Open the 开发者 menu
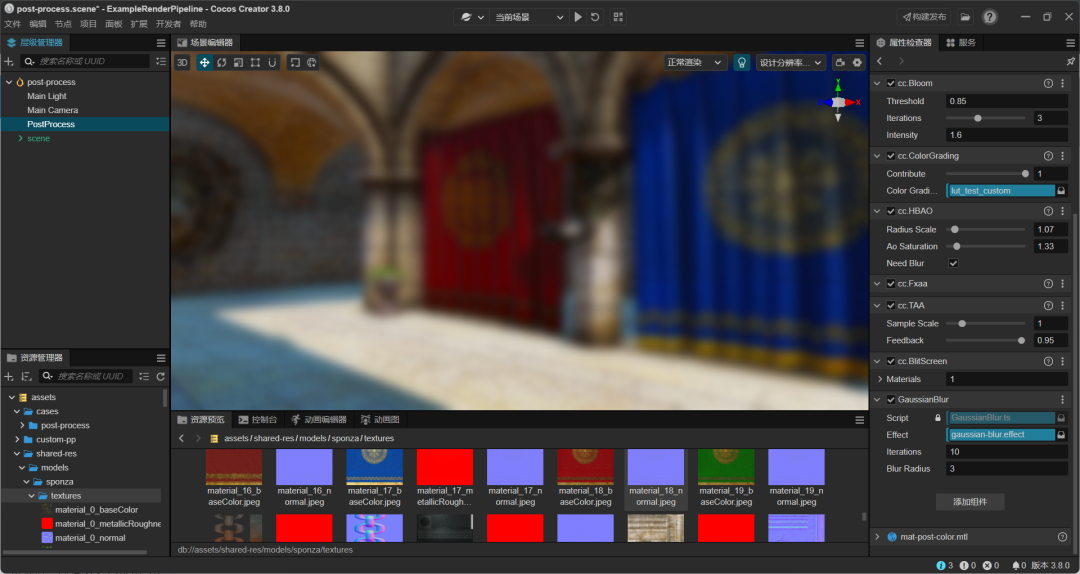This screenshot has width=1080, height=574. pos(168,24)
